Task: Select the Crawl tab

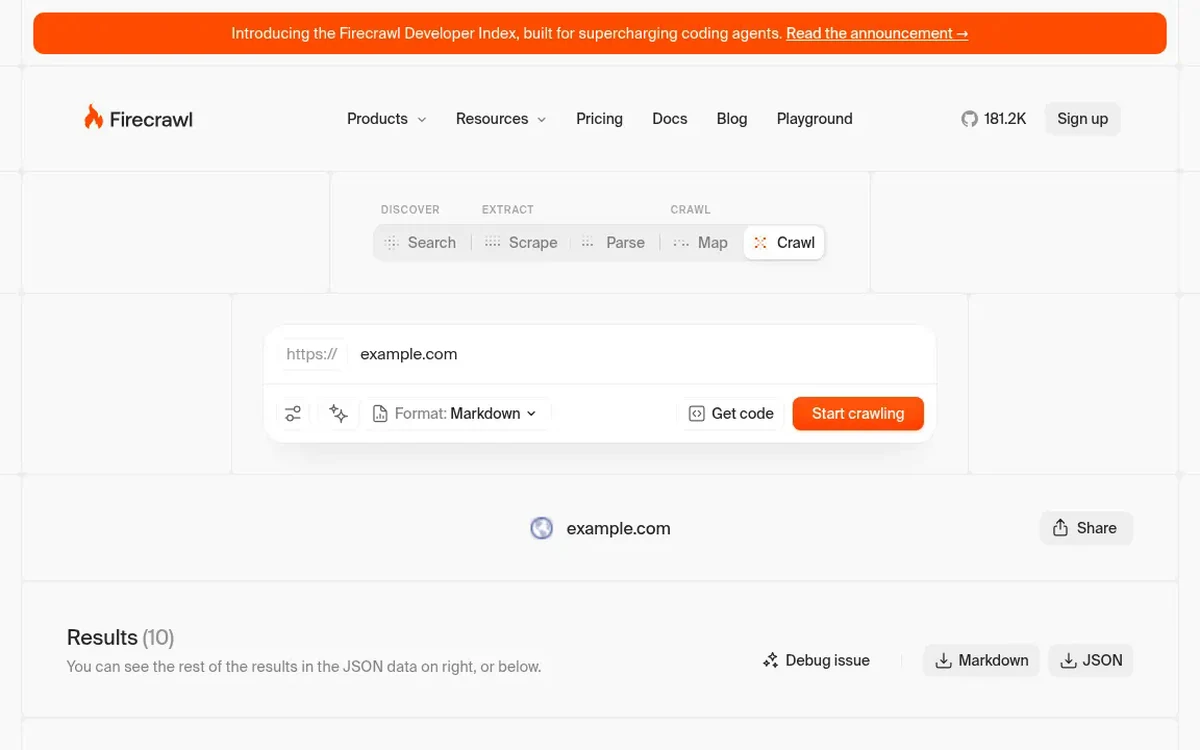Action: [x=784, y=242]
